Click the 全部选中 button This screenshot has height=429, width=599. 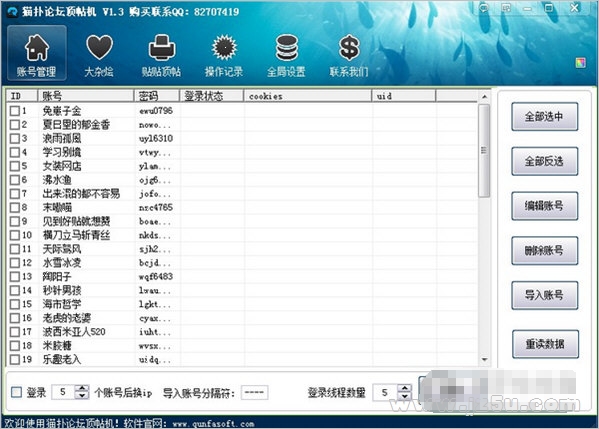tap(544, 117)
